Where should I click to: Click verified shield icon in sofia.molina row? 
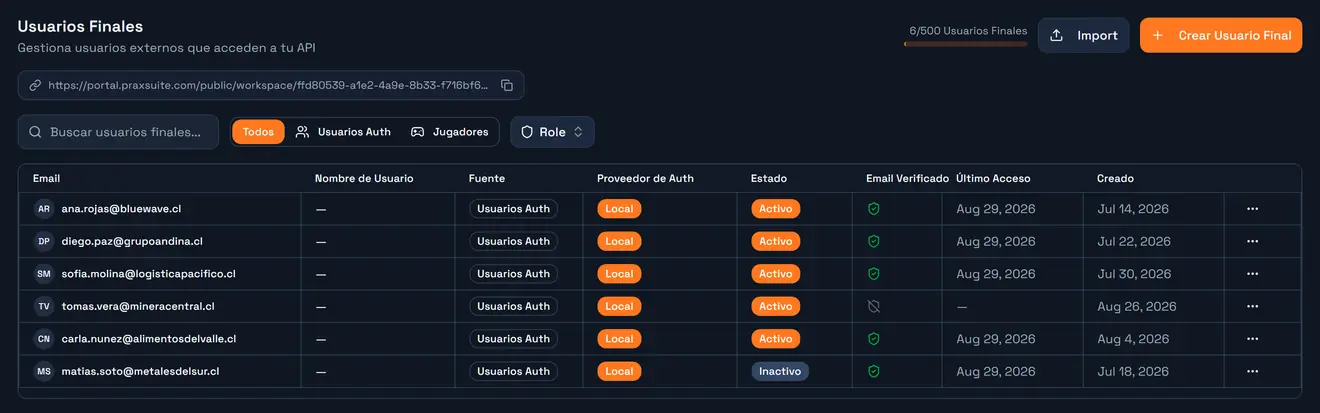tap(873, 274)
